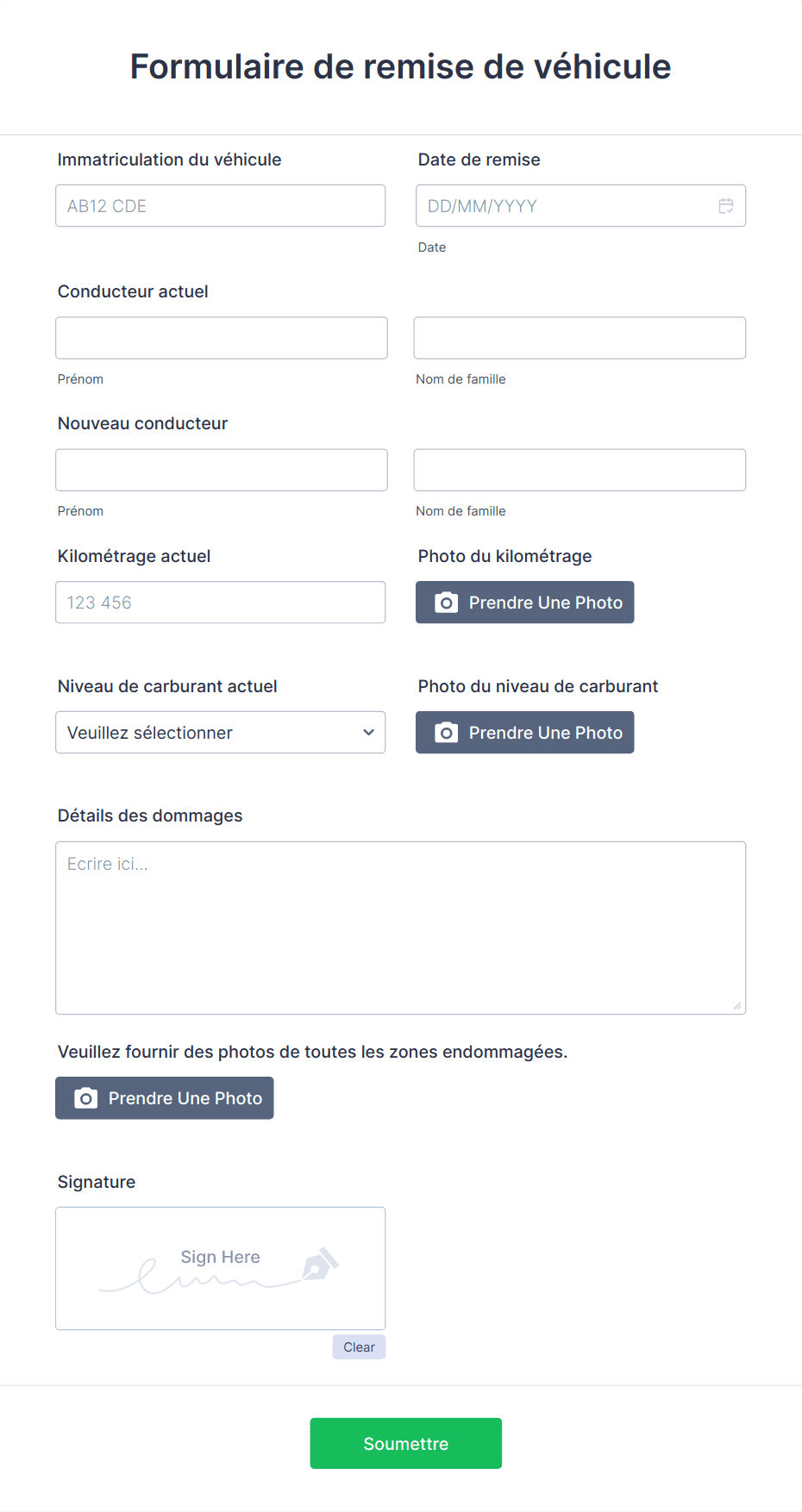Select Conducteur actuel Nom de famille field
802x1512 pixels.
[580, 338]
